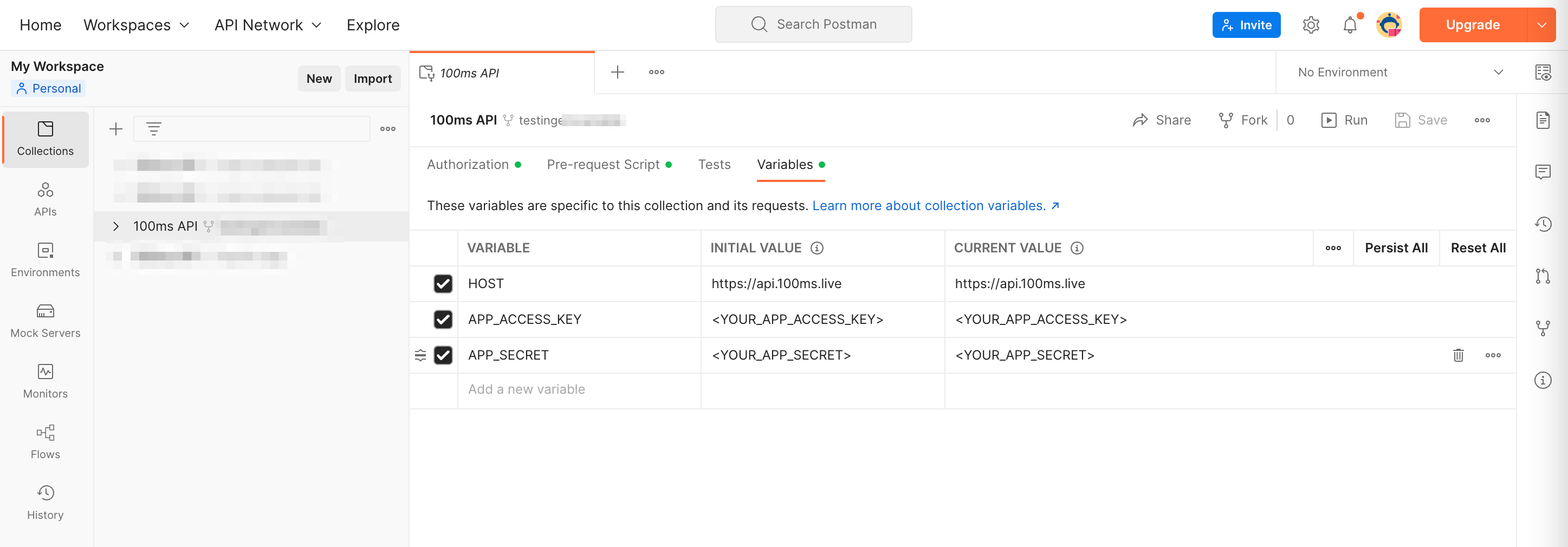Expand the 100ms API collection tree
The height and width of the screenshot is (547, 1568).
(x=115, y=226)
